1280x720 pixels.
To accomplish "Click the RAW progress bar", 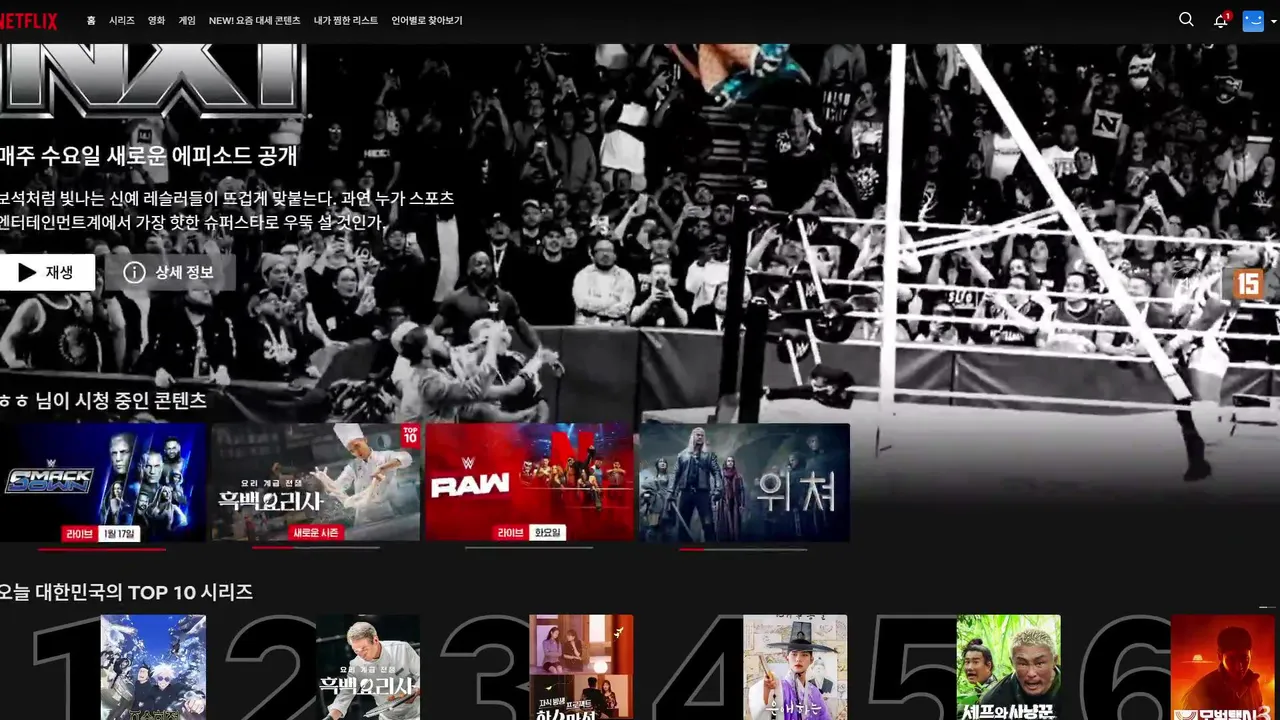I will tap(529, 549).
